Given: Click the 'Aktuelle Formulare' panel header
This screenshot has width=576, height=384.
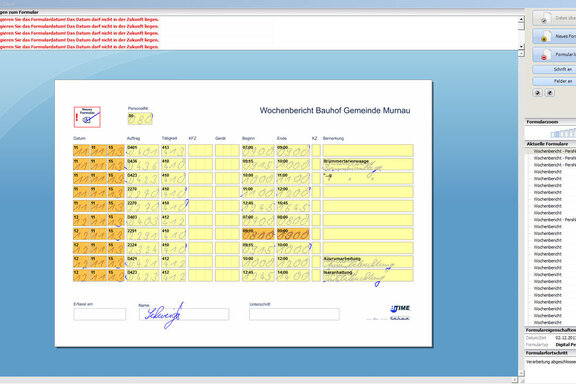Looking at the screenshot, I should click(550, 144).
